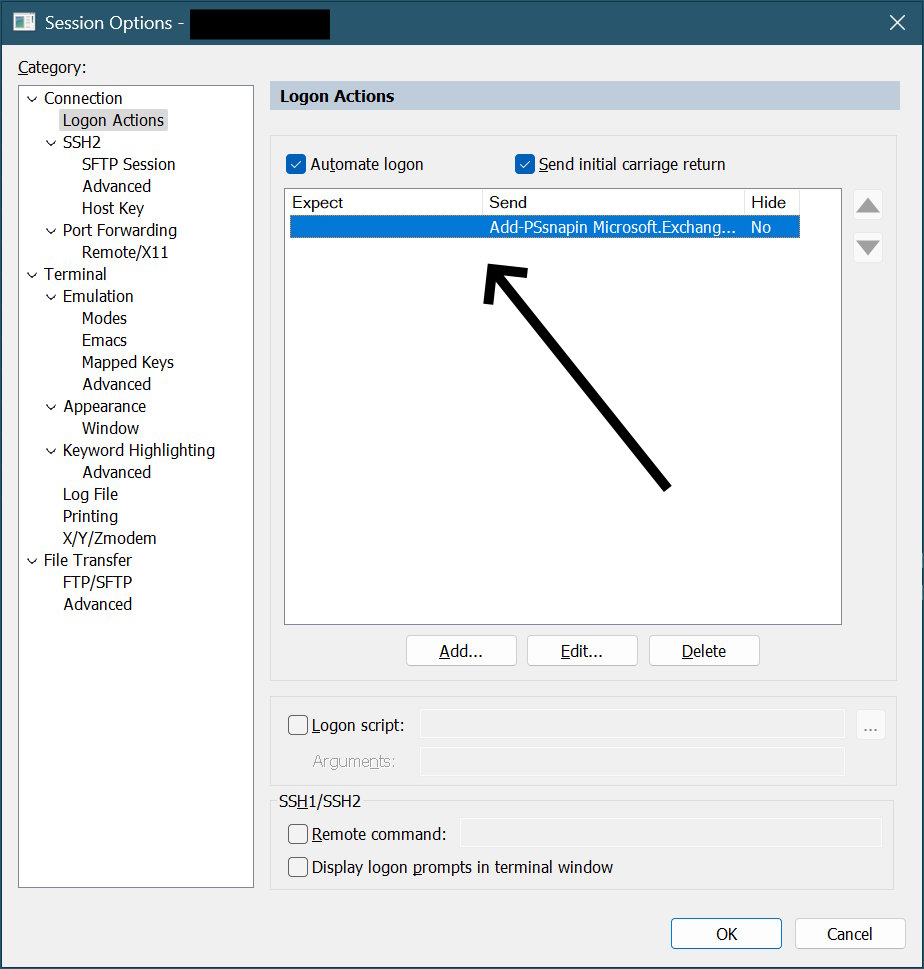Enable the Logon script checkbox

coord(298,726)
